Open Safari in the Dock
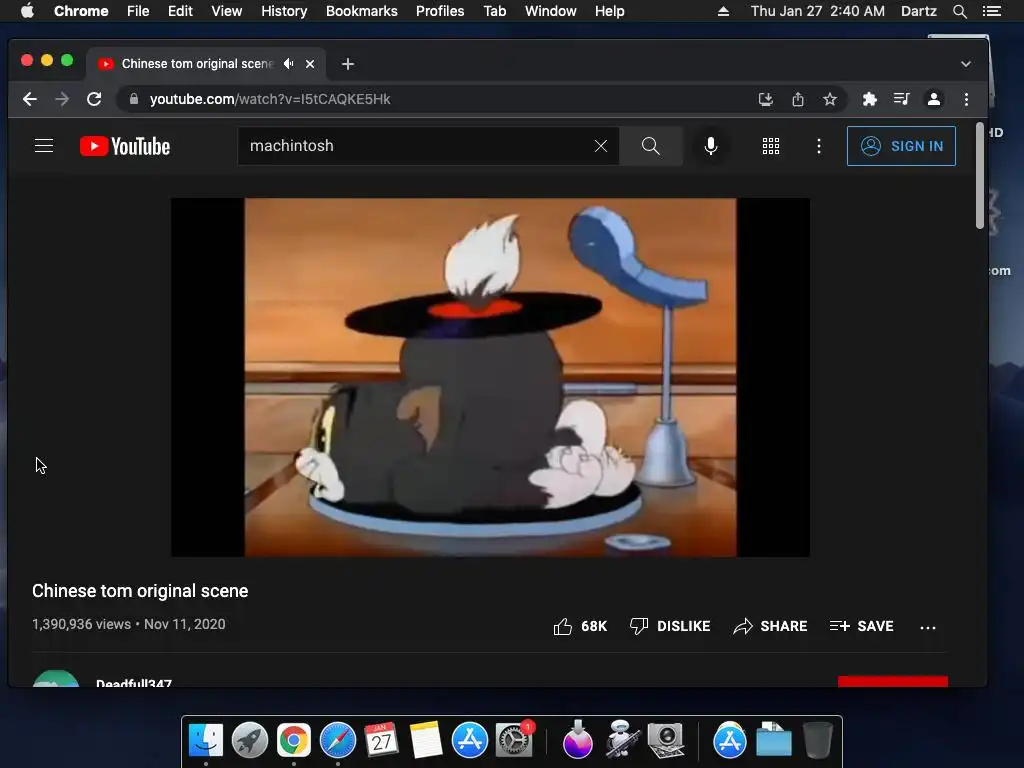Viewport: 1024px width, 768px height. [x=338, y=741]
